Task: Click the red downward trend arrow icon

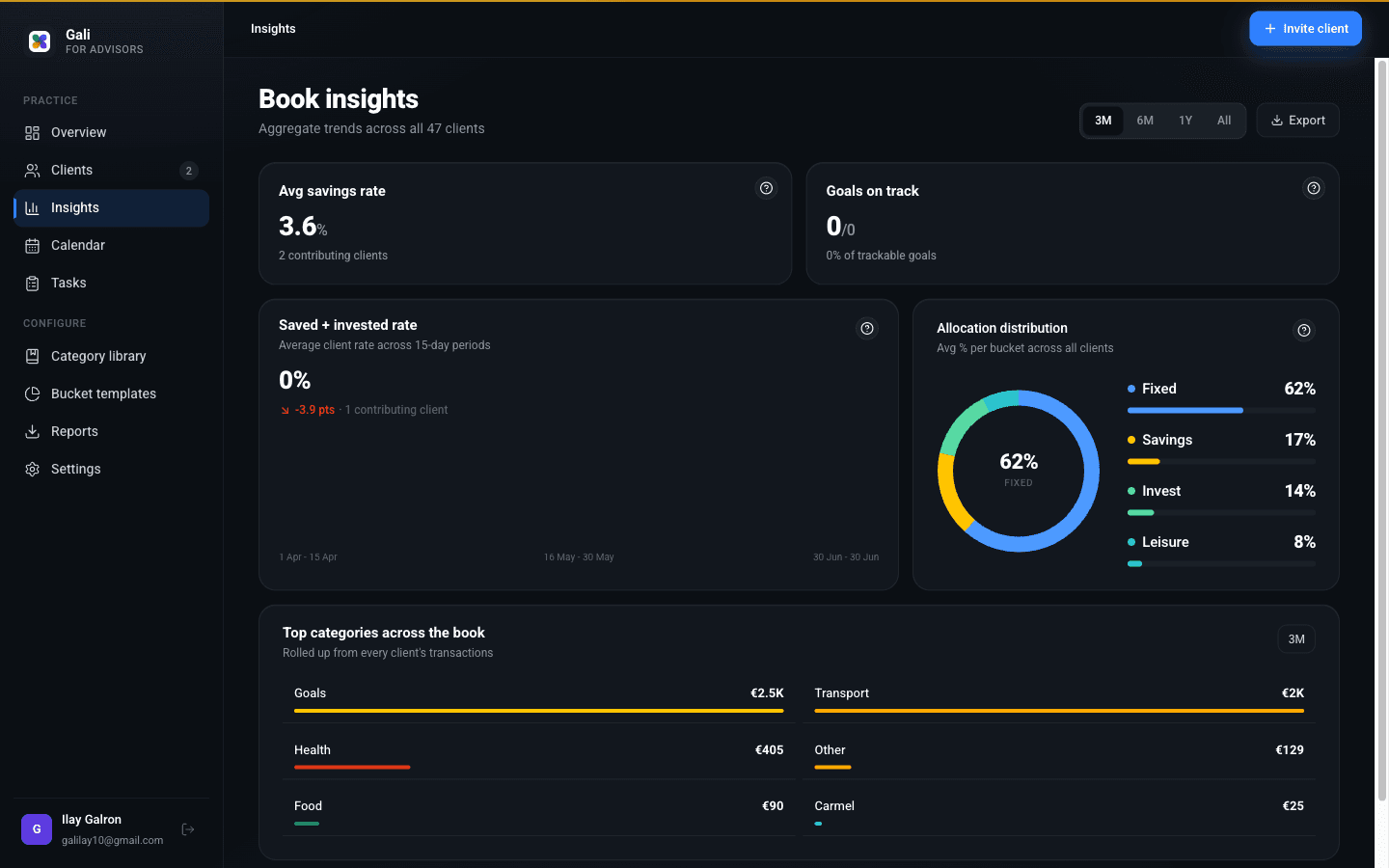Action: tap(285, 411)
